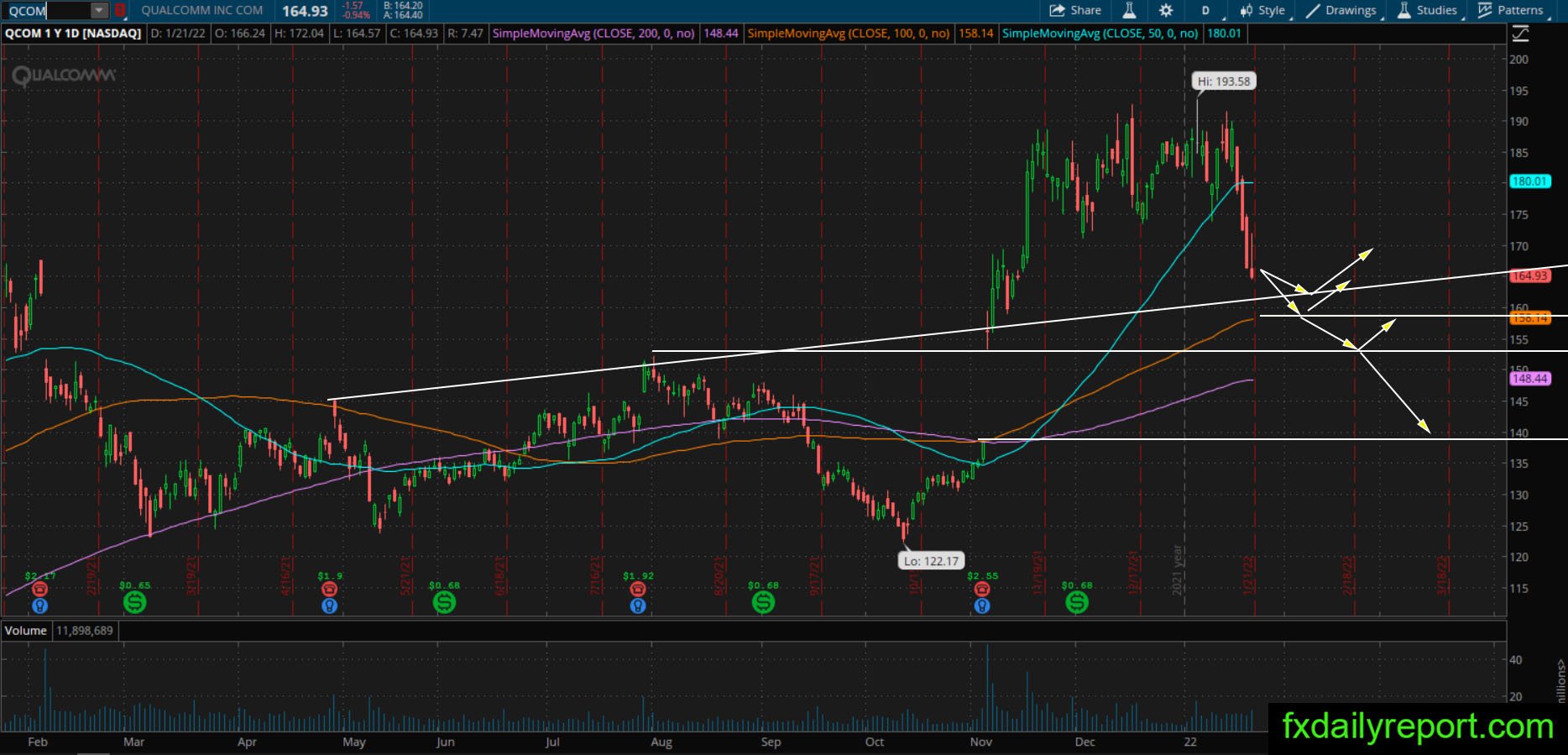Screen dimensions: 1568x755
Task: Click the 'A: 164.40' ask quote
Action: pos(403,15)
